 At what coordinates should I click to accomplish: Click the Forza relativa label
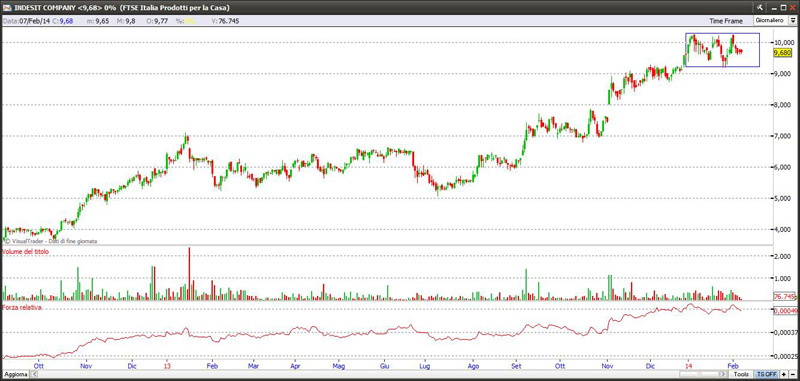coord(22,308)
